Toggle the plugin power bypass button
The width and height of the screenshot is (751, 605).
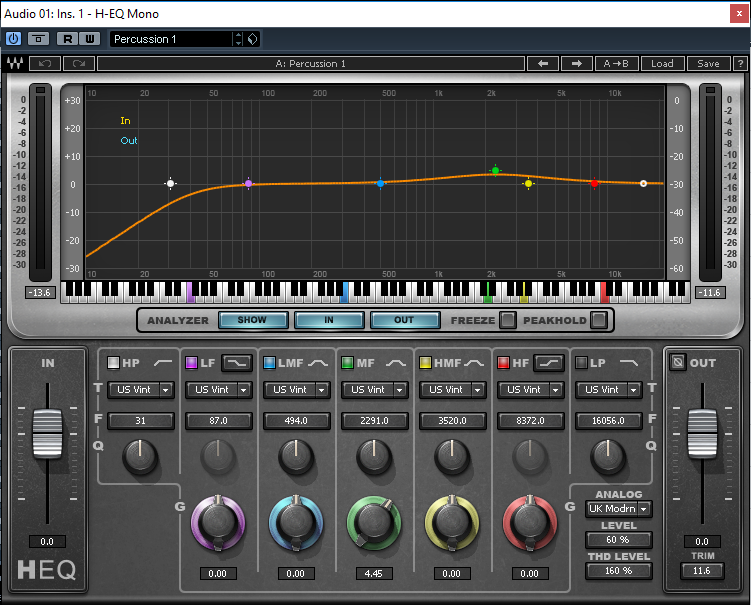(13, 38)
